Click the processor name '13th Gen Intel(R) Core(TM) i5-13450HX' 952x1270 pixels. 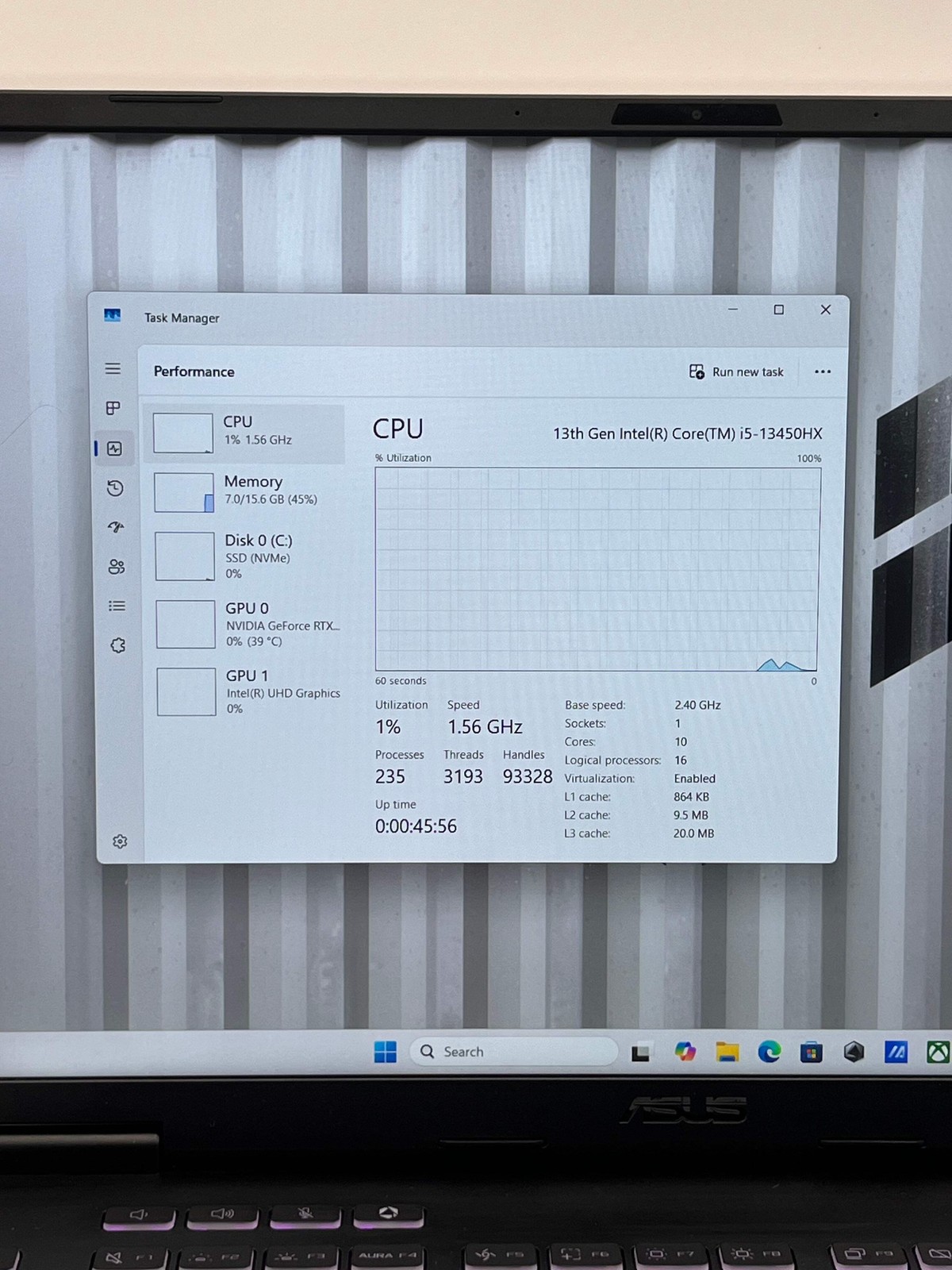pos(687,433)
